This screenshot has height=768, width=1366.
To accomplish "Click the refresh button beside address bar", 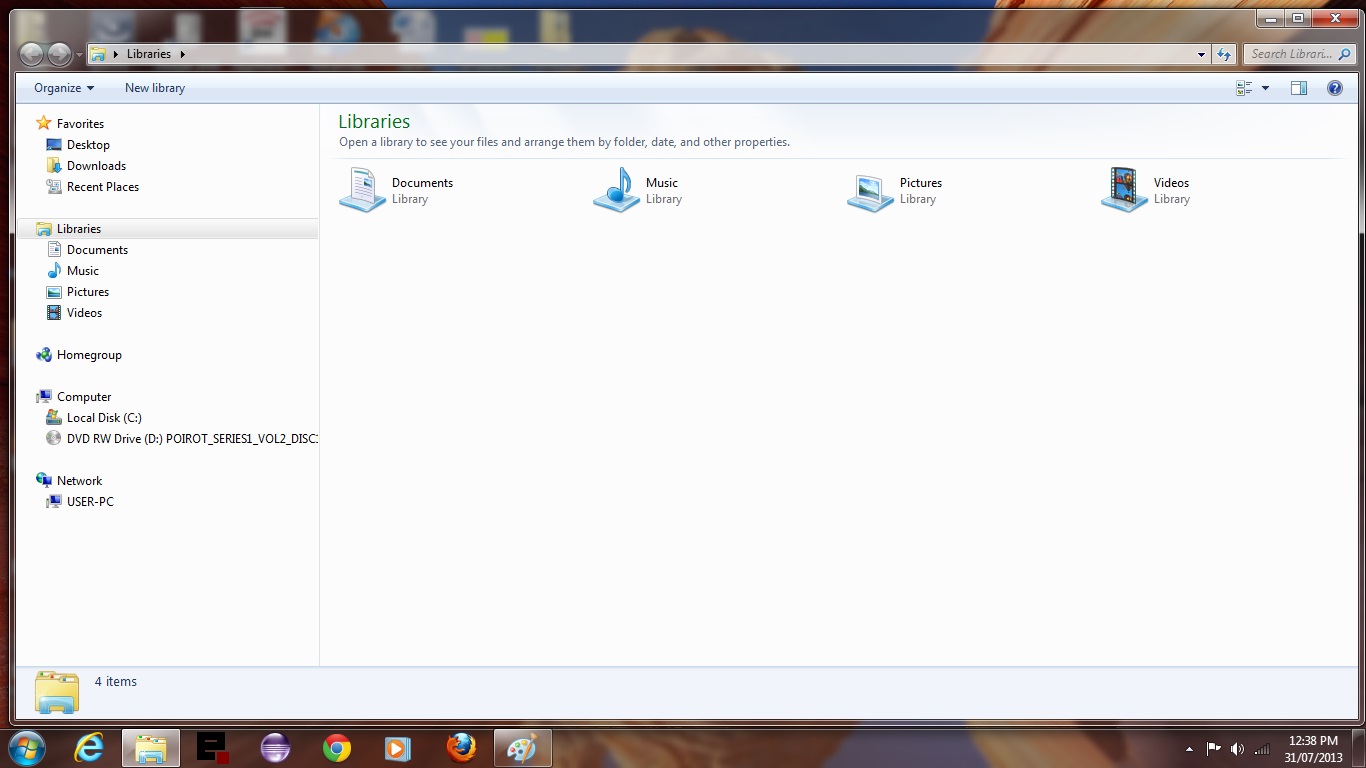I will 1224,54.
